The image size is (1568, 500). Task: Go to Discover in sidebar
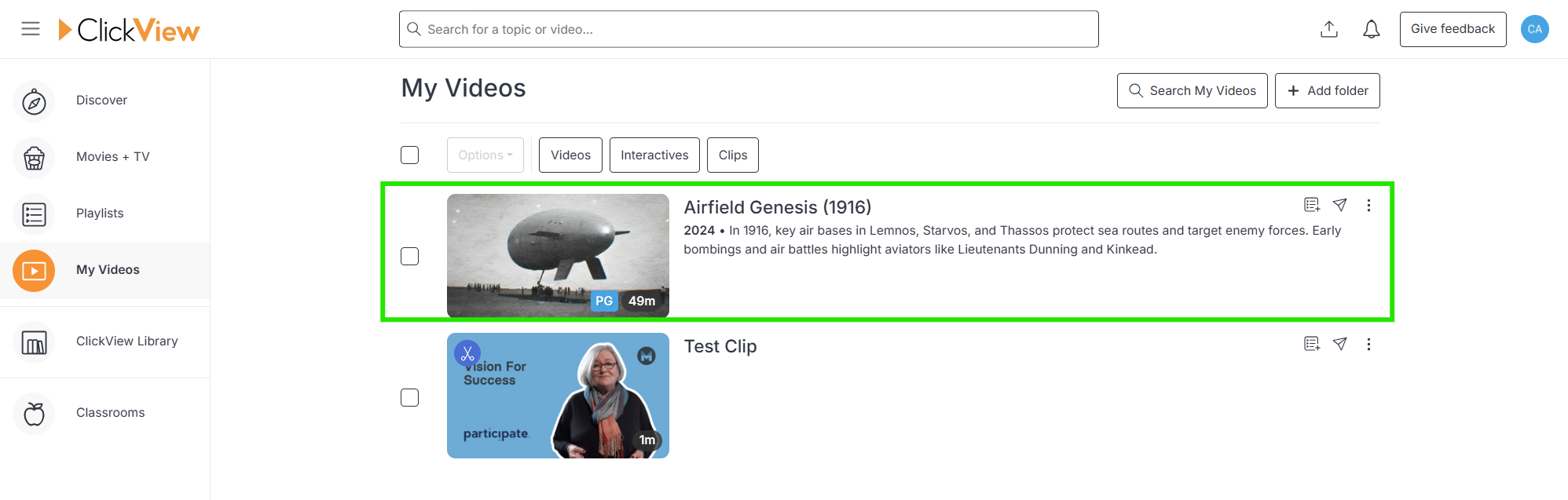click(104, 100)
